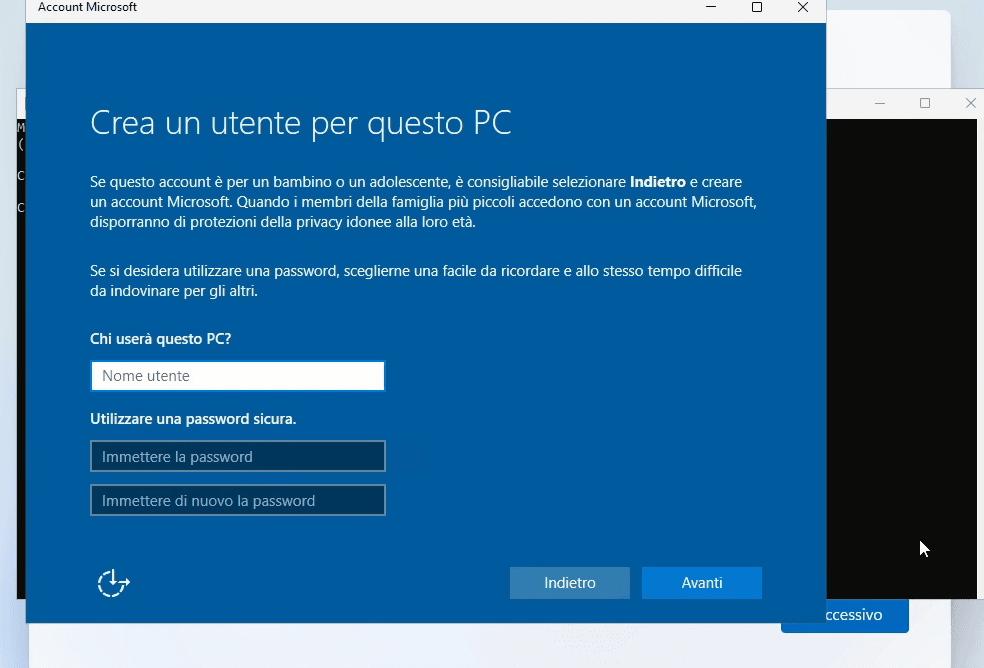Minimize the Account Microsoft window
This screenshot has width=984, height=668.
[x=711, y=8]
